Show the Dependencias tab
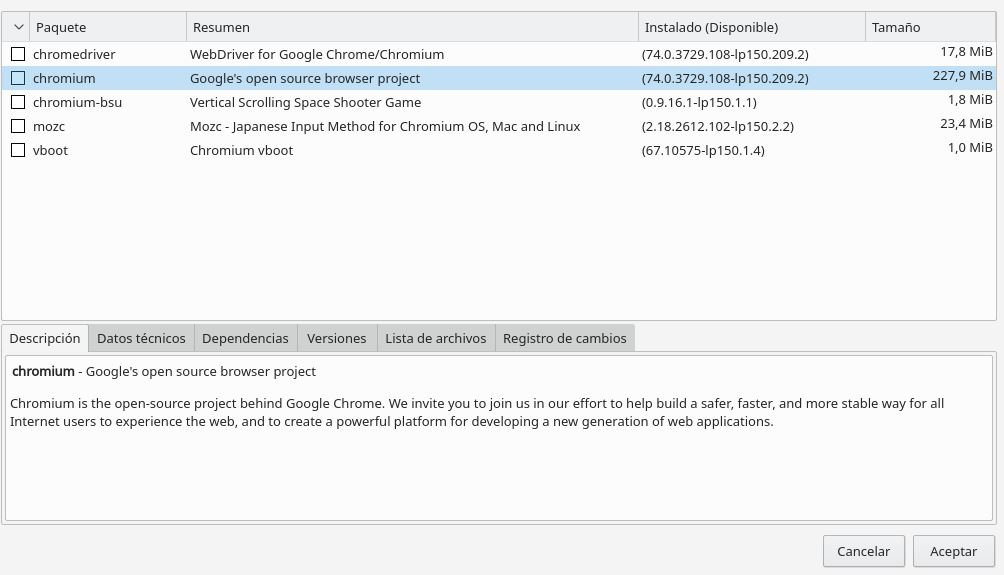 (245, 338)
